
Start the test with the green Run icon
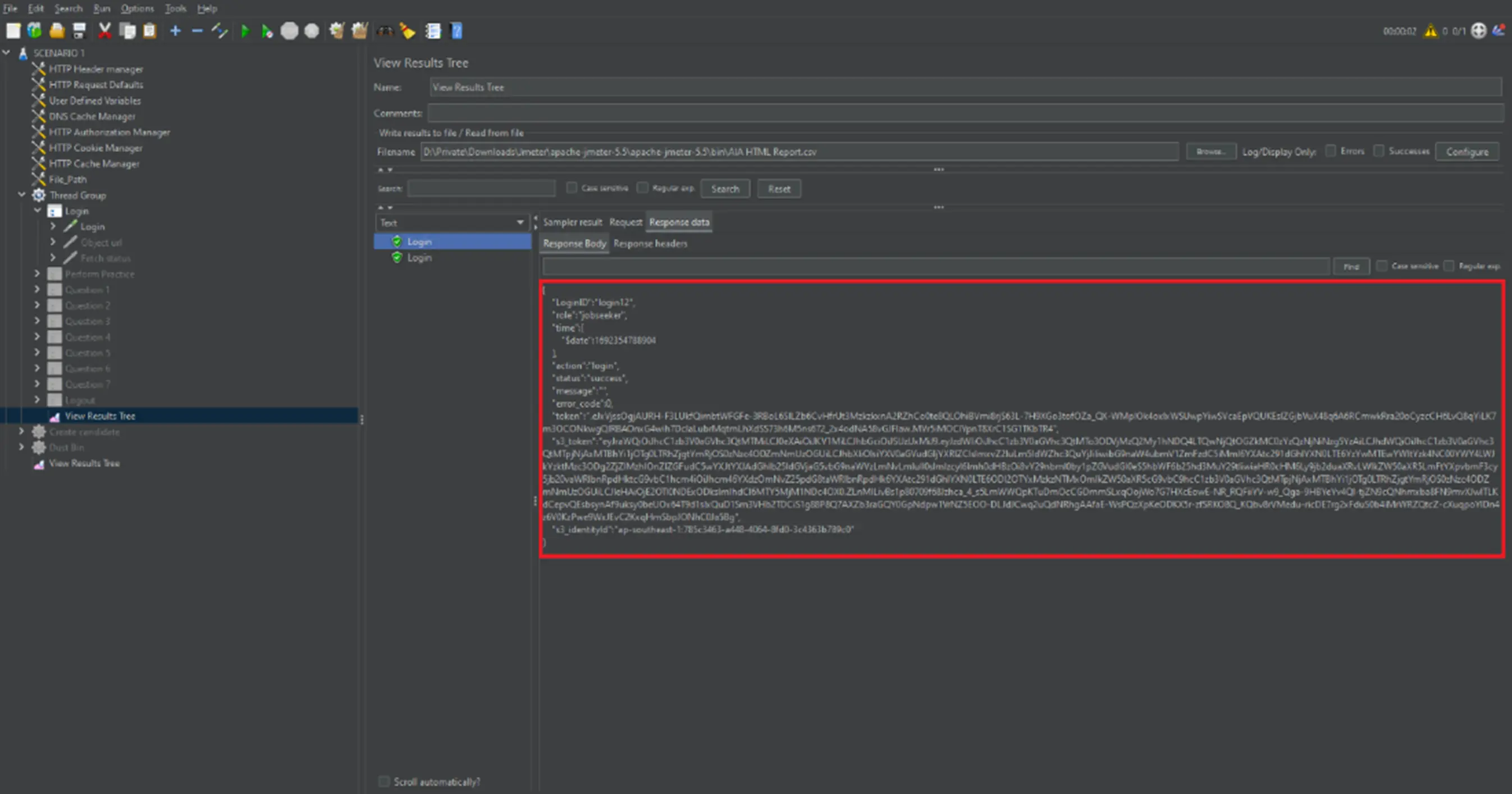coord(245,31)
